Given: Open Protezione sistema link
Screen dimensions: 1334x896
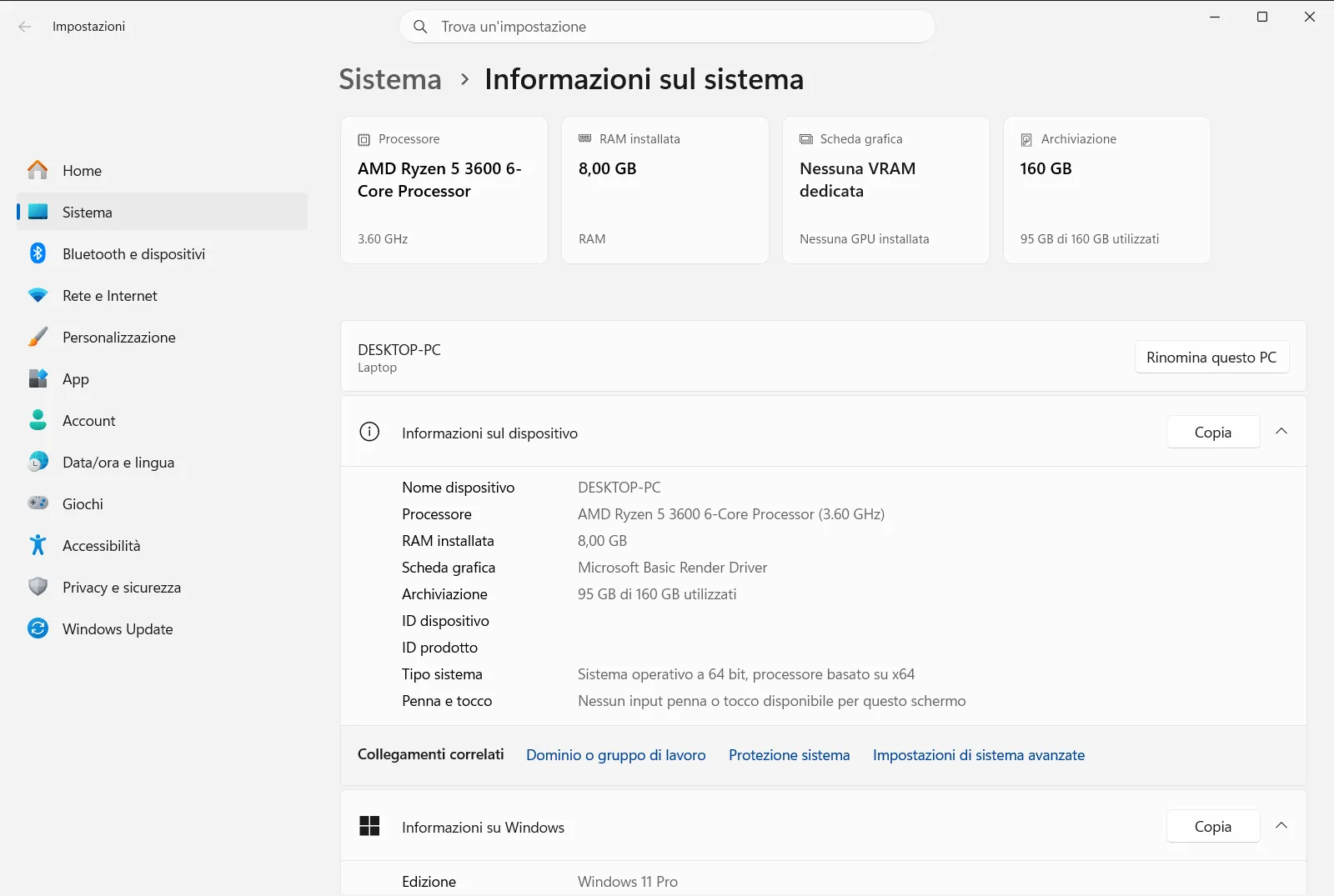Looking at the screenshot, I should [790, 754].
